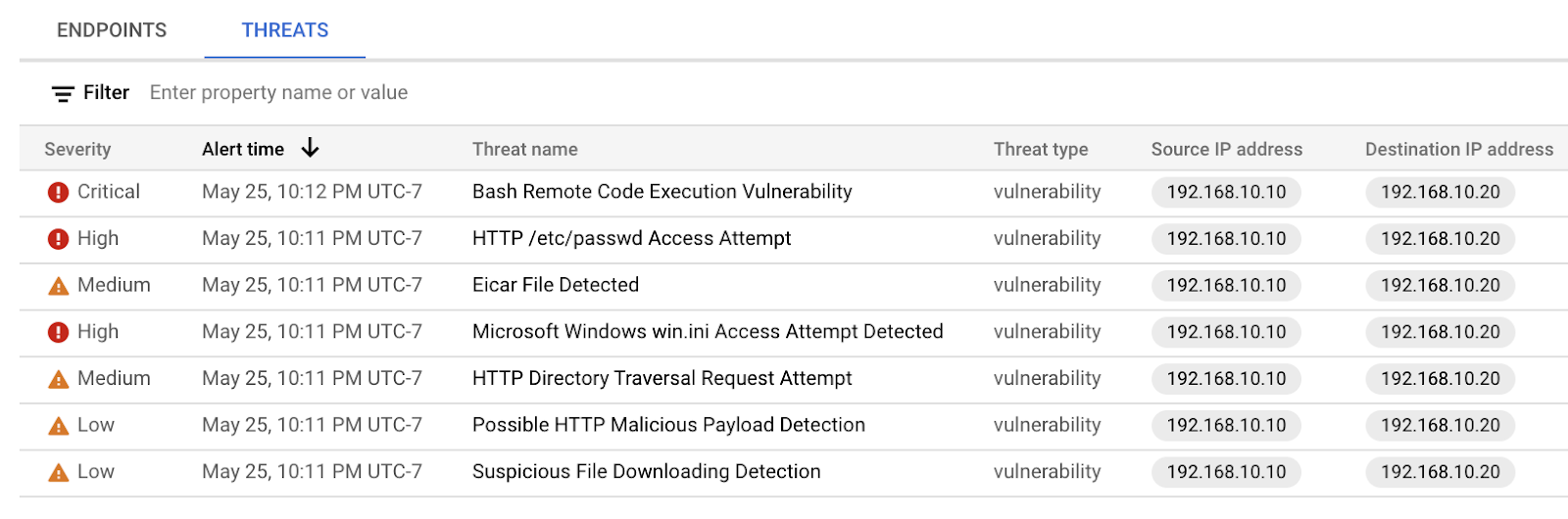Viewport: 1568px width, 519px height.
Task: Click the Critical severity red alert icon
Action: click(x=58, y=192)
